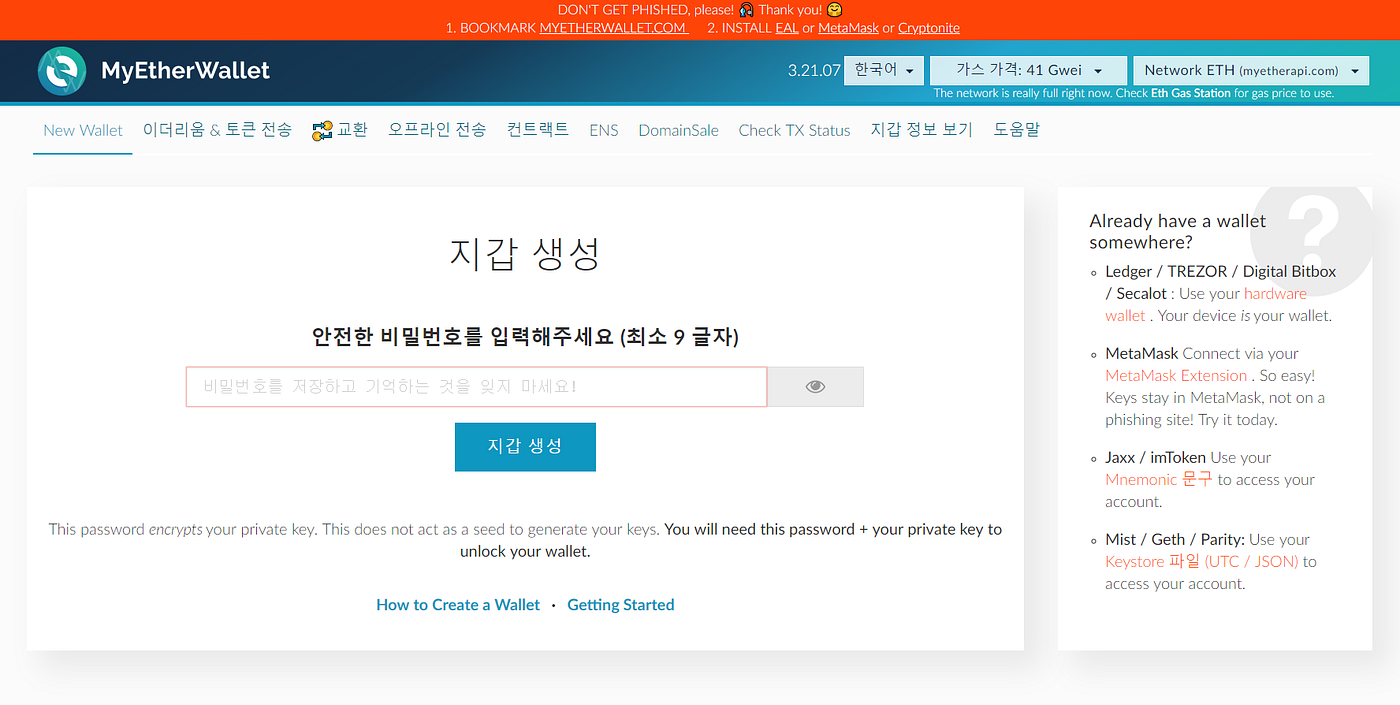
Task: Open the Mnemonic 문구 link
Action: click(x=1158, y=480)
